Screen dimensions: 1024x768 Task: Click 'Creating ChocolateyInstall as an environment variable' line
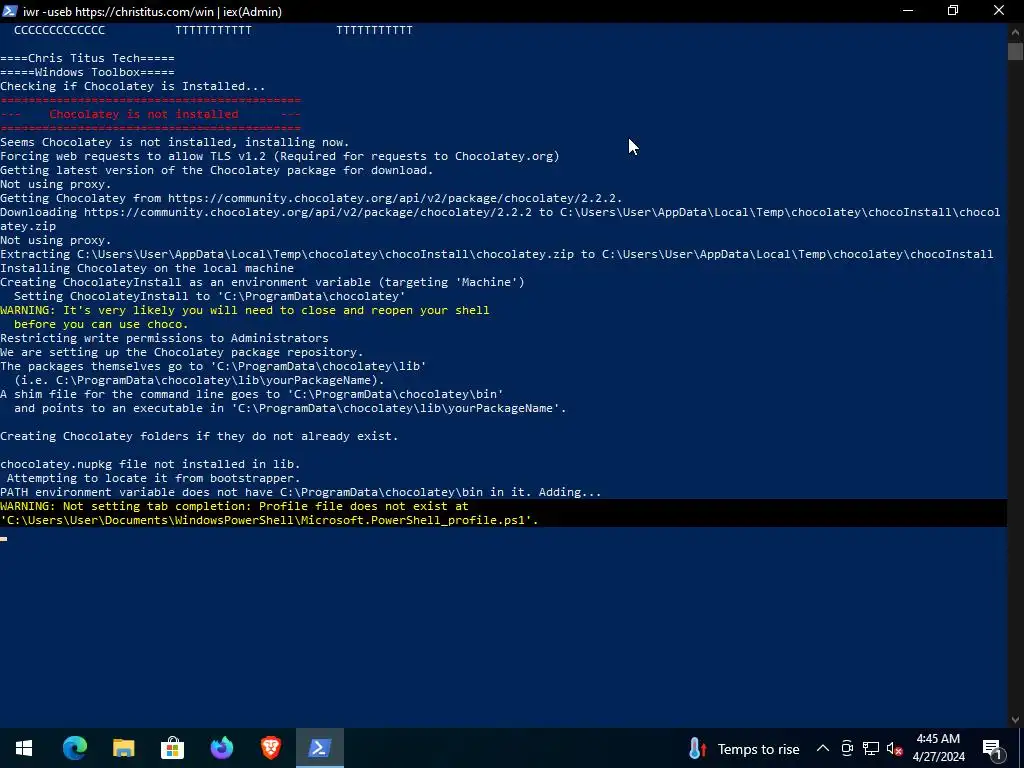click(x=262, y=282)
